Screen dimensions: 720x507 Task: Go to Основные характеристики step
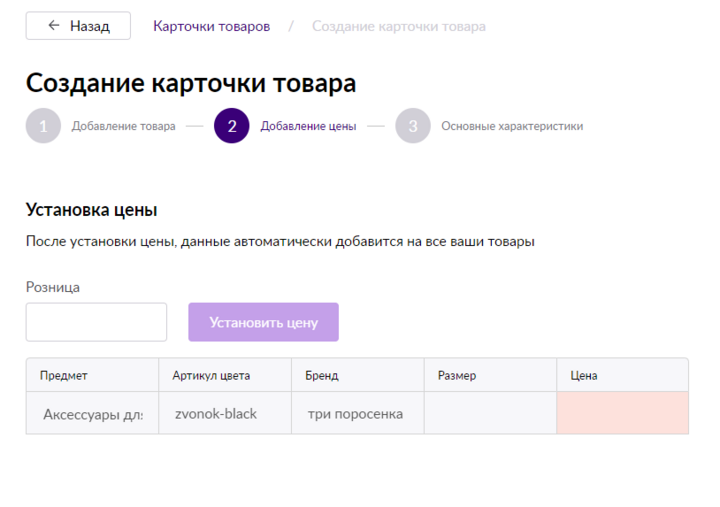(512, 126)
